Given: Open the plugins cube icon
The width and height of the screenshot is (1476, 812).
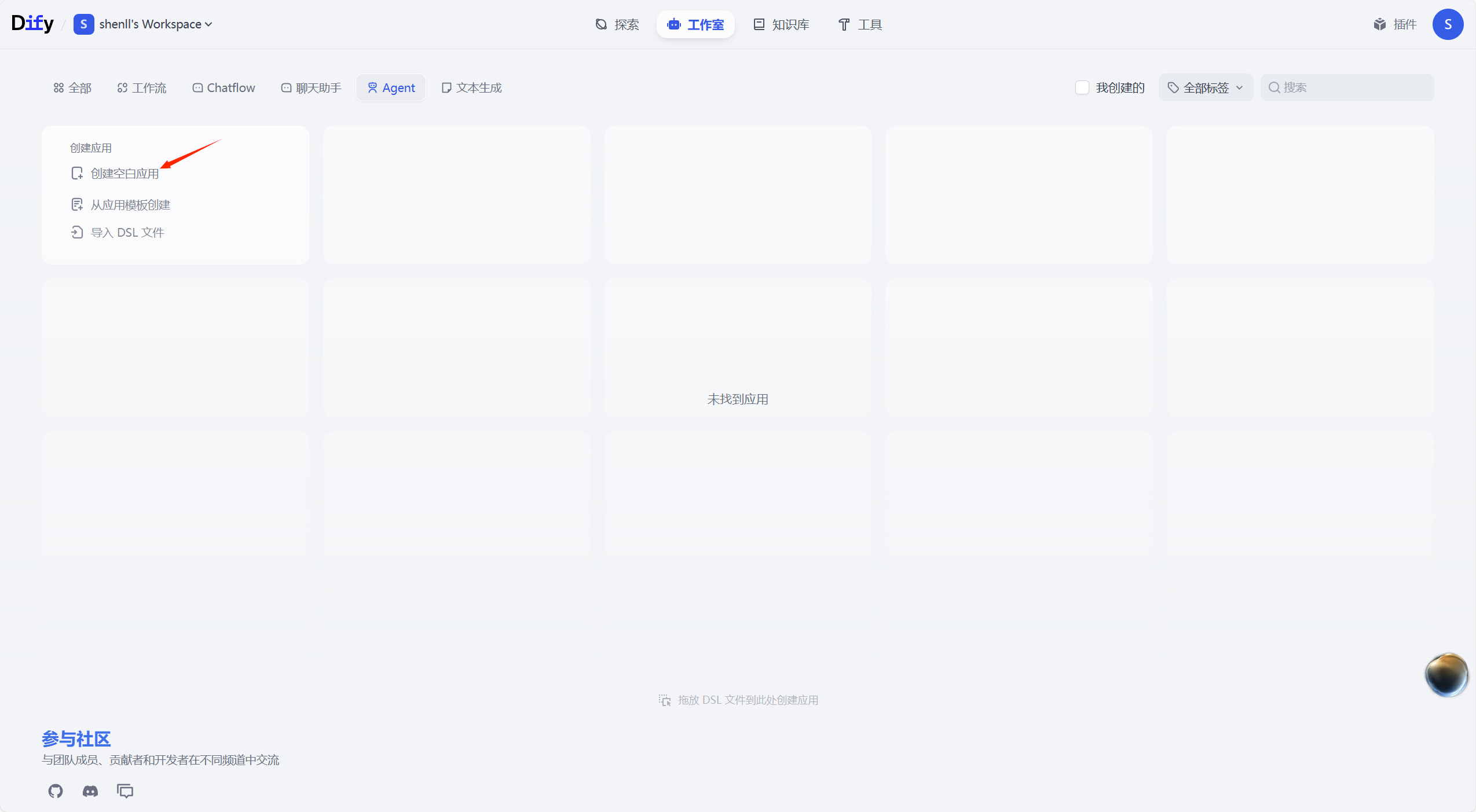Looking at the screenshot, I should 1380,24.
